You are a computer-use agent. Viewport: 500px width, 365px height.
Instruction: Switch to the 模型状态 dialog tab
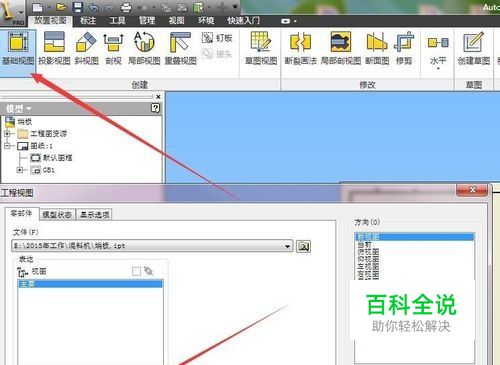click(x=57, y=215)
